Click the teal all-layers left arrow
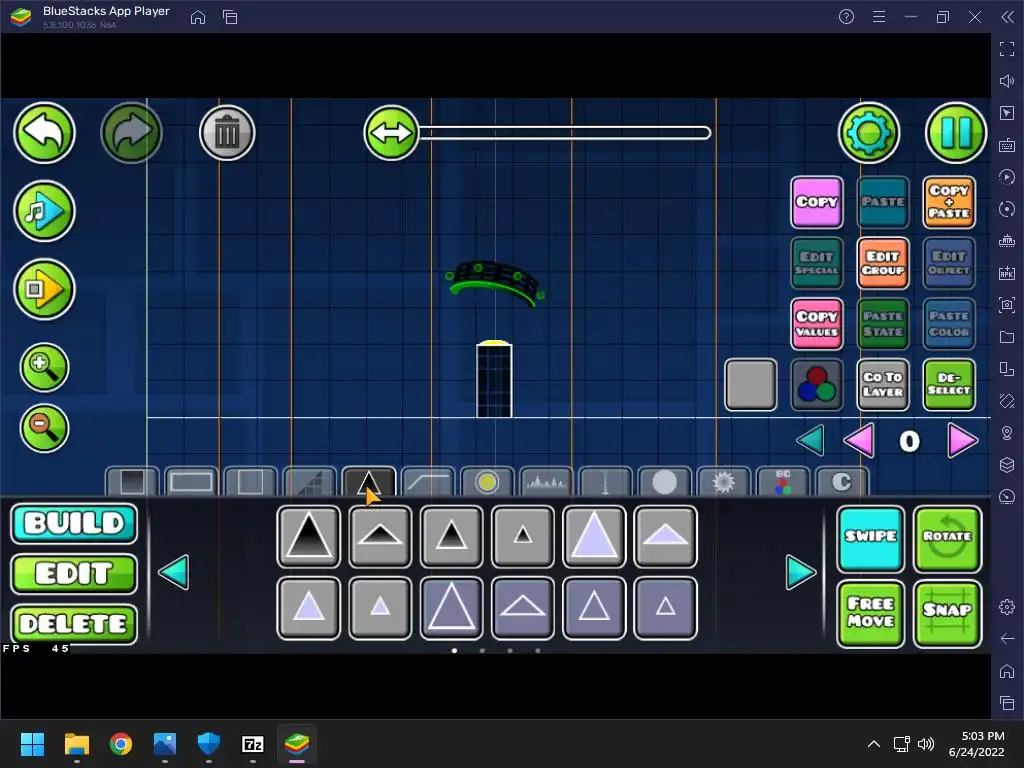Image resolution: width=1024 pixels, height=768 pixels. 810,441
